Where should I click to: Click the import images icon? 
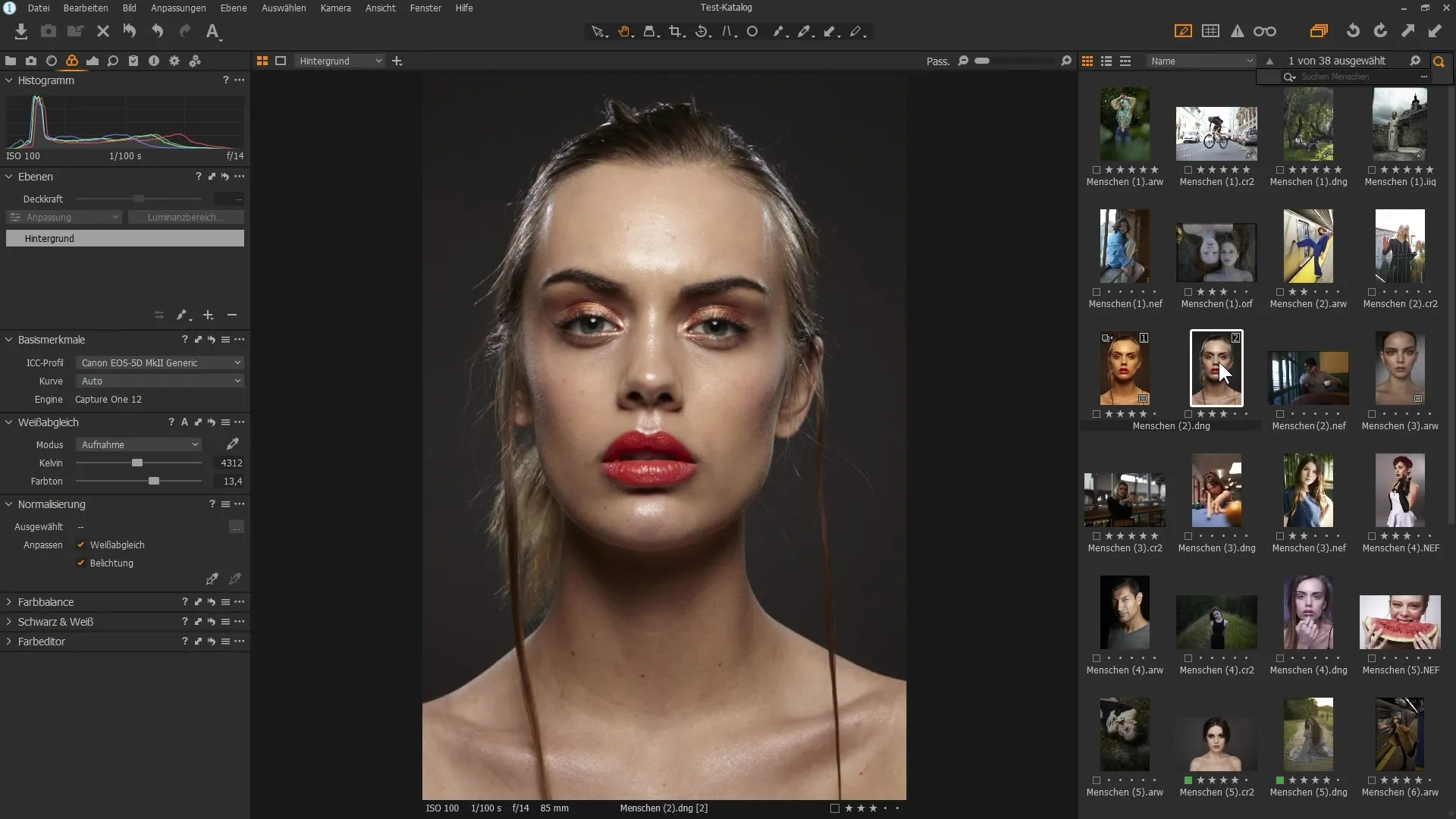21,31
